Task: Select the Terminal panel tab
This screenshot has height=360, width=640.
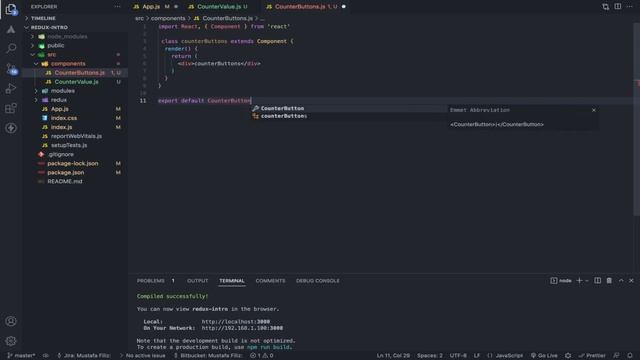Action: 232,280
